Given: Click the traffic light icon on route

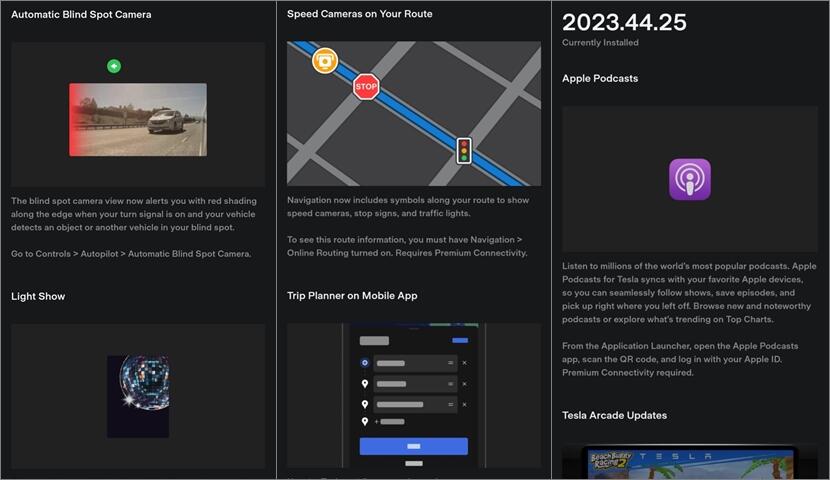Looking at the screenshot, I should click(x=463, y=150).
